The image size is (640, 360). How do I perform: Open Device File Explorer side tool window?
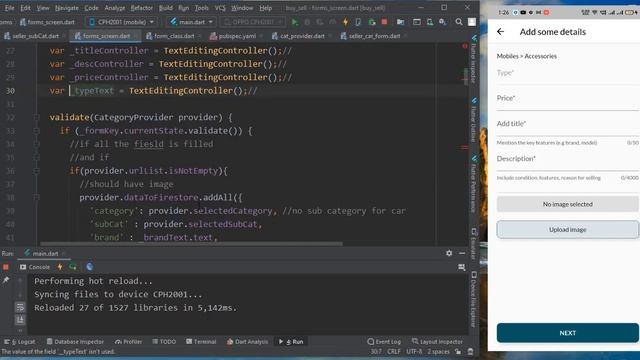(473, 300)
